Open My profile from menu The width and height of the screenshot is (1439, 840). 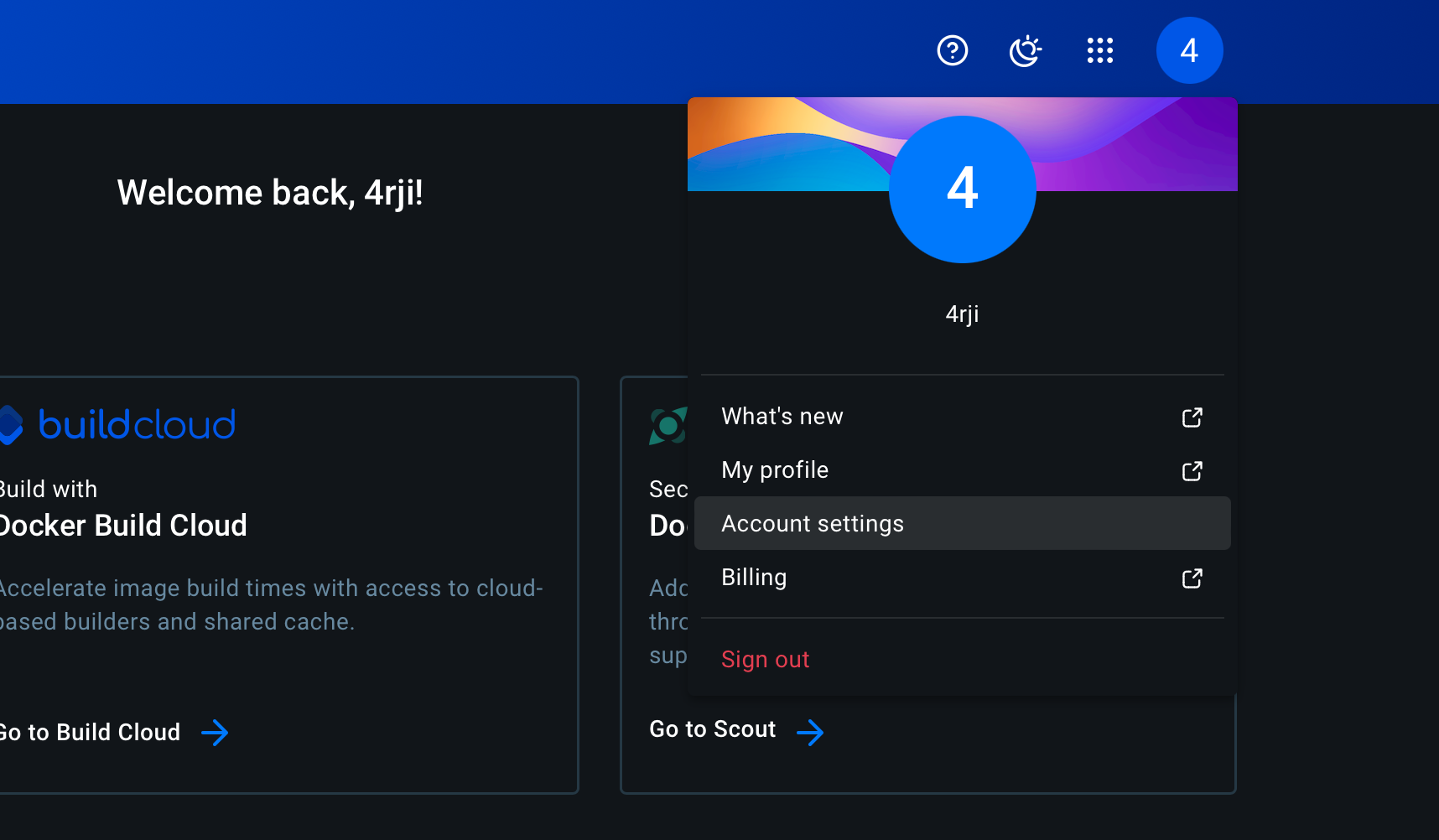click(775, 470)
